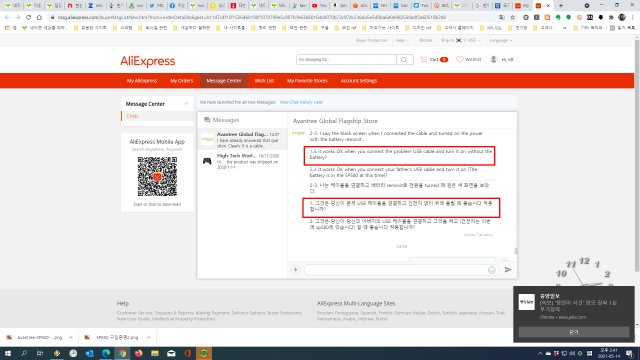This screenshot has height=360, width=640.
Task: Click in the chat message input field
Action: (395, 270)
